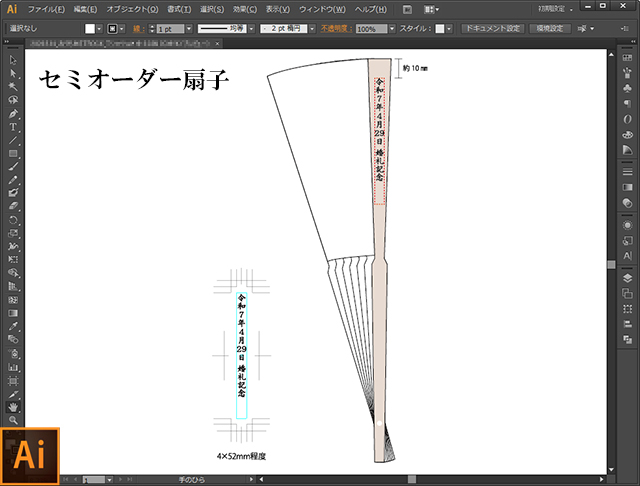Click the stroke weight stepper arrows
640x486 pixels.
152,29
